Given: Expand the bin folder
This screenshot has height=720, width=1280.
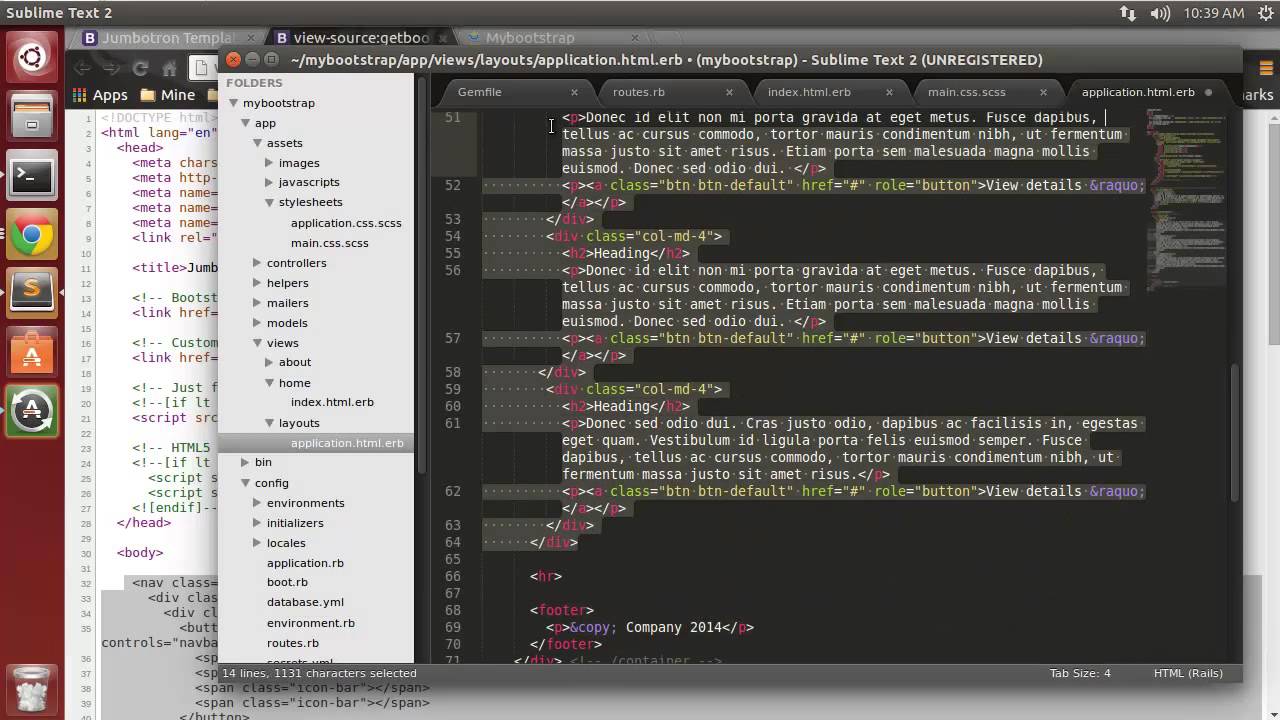Looking at the screenshot, I should click(246, 462).
